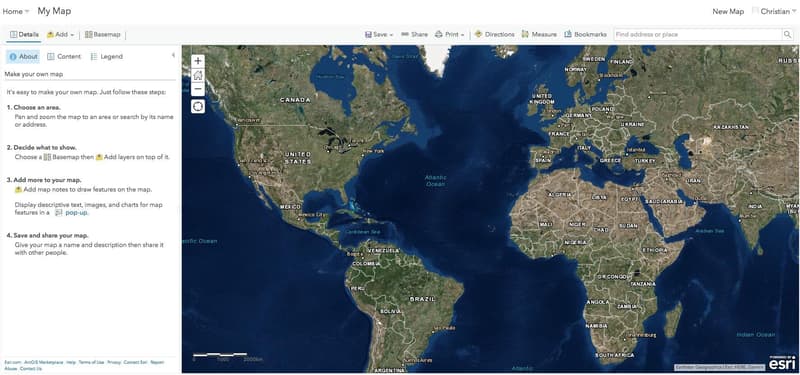
Task: Click the default extent home icon
Action: pyautogui.click(x=198, y=75)
